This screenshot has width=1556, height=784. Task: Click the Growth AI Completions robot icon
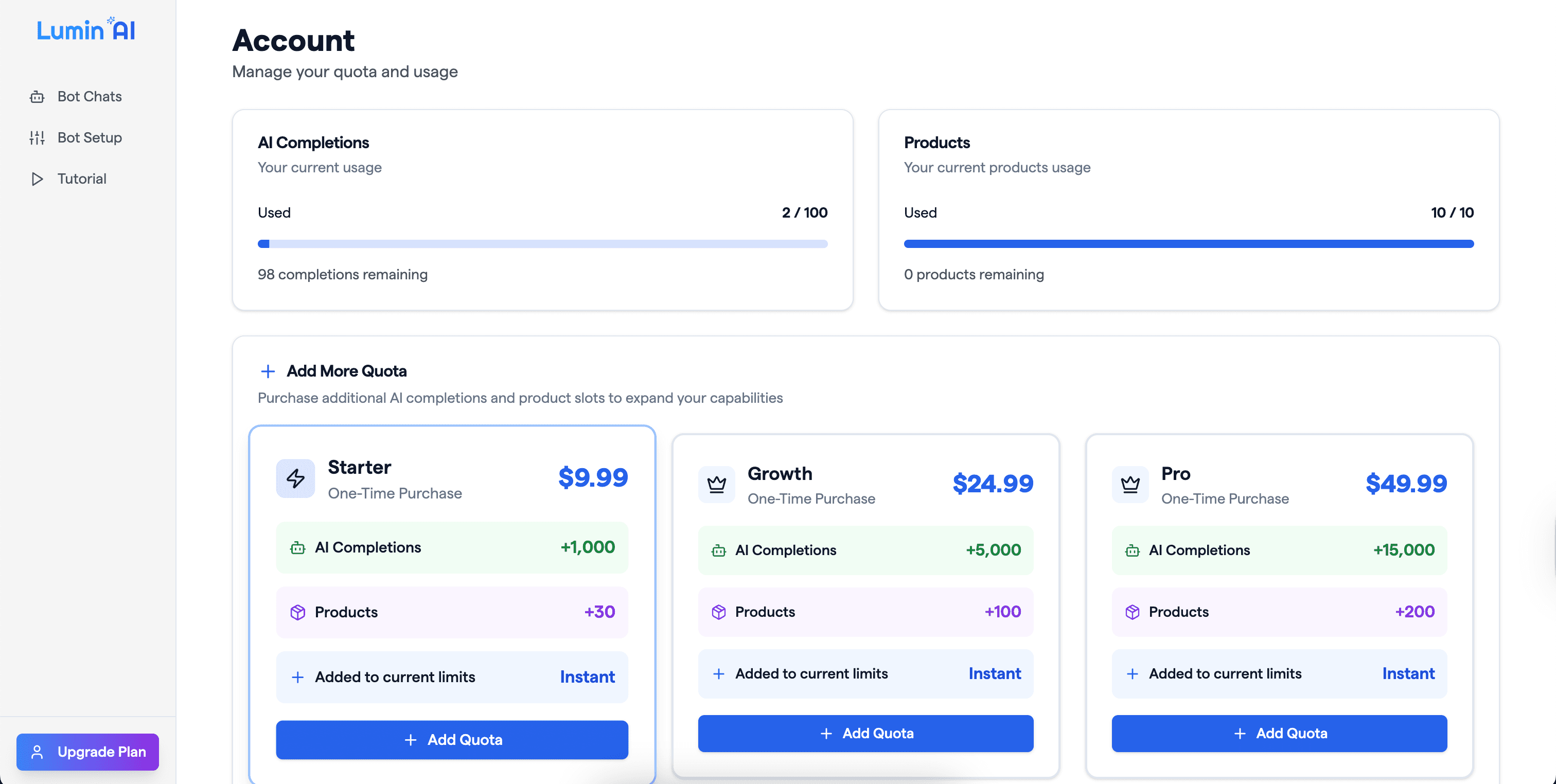pyautogui.click(x=719, y=550)
